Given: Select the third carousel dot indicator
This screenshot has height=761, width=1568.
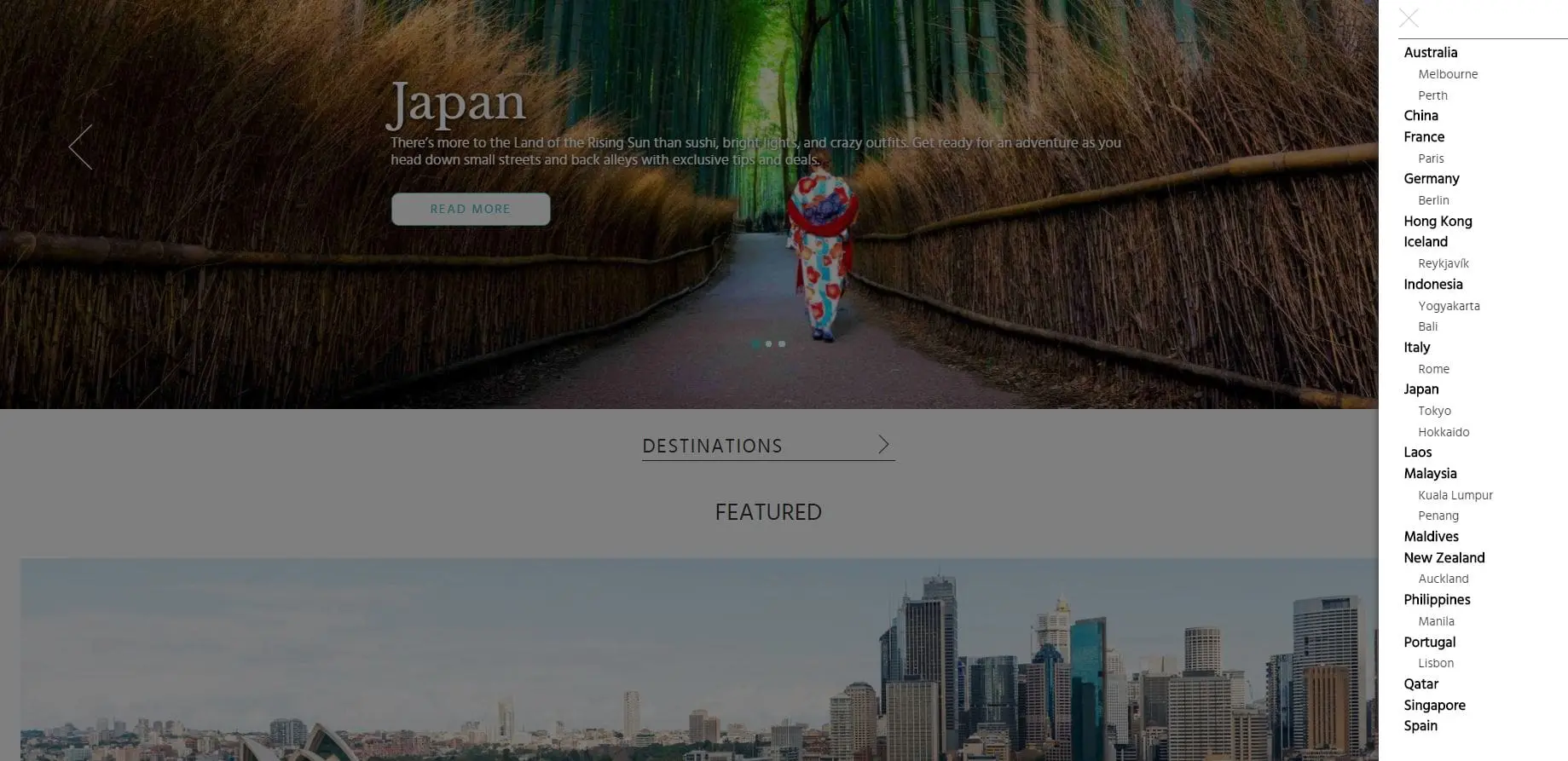Looking at the screenshot, I should (x=782, y=344).
